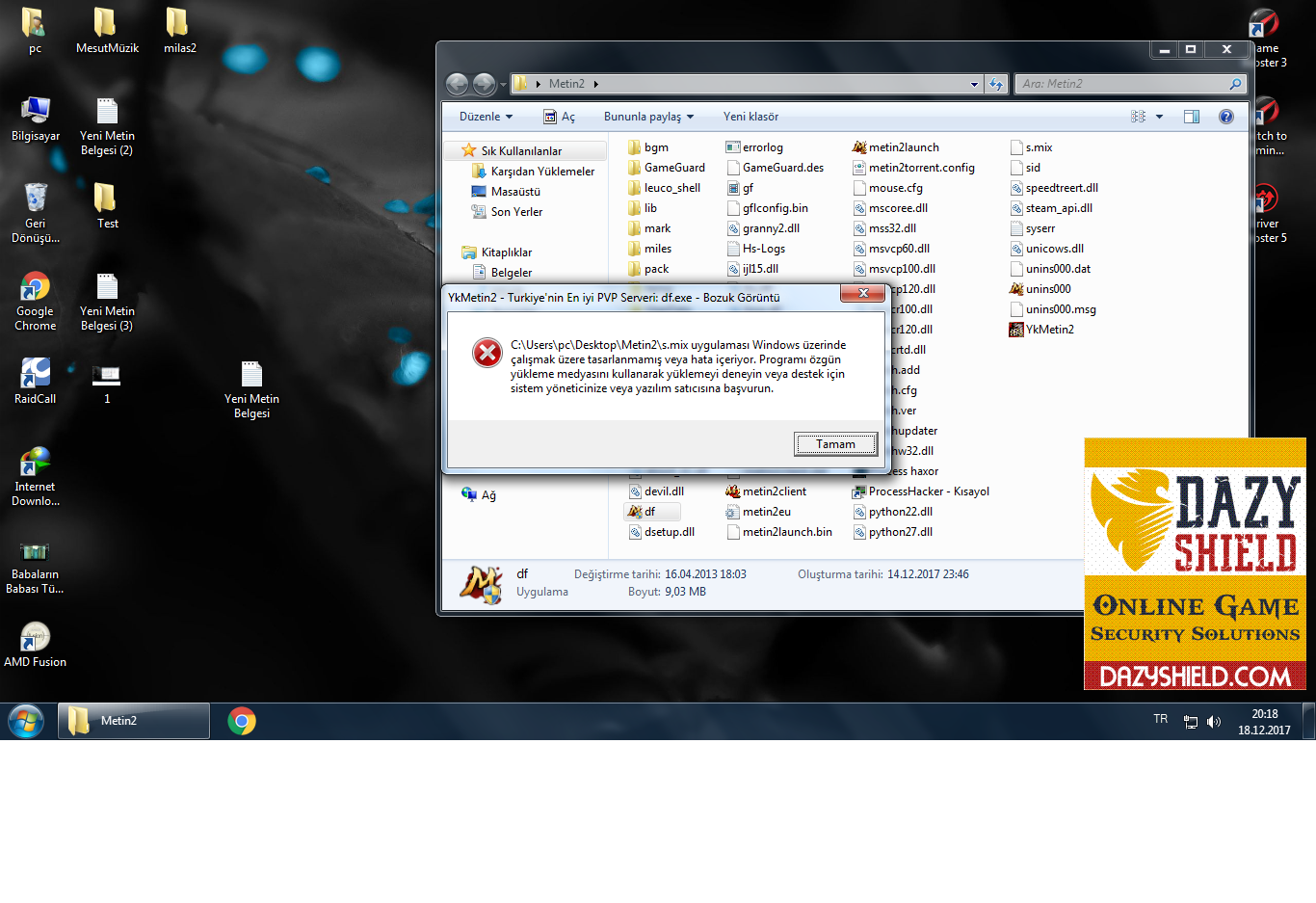Open the Windows Start orb
This screenshot has width=1316, height=903.
pos(26,721)
